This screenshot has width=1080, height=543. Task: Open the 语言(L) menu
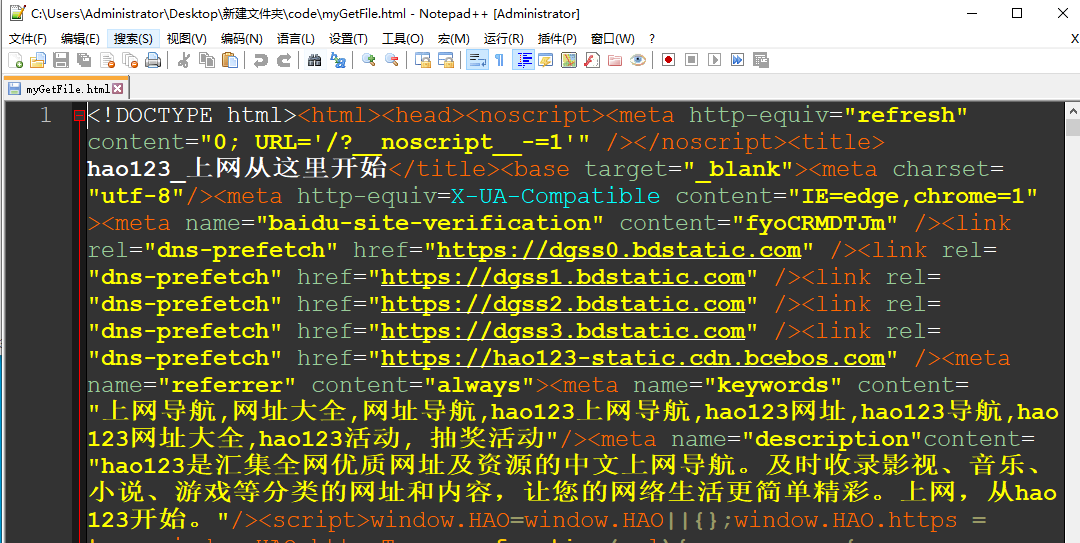295,39
